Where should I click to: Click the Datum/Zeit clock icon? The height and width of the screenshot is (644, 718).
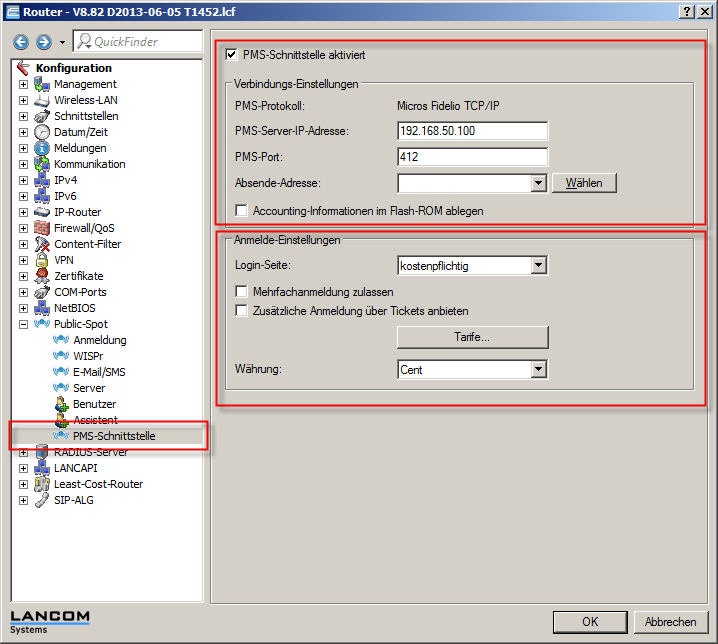[42, 132]
